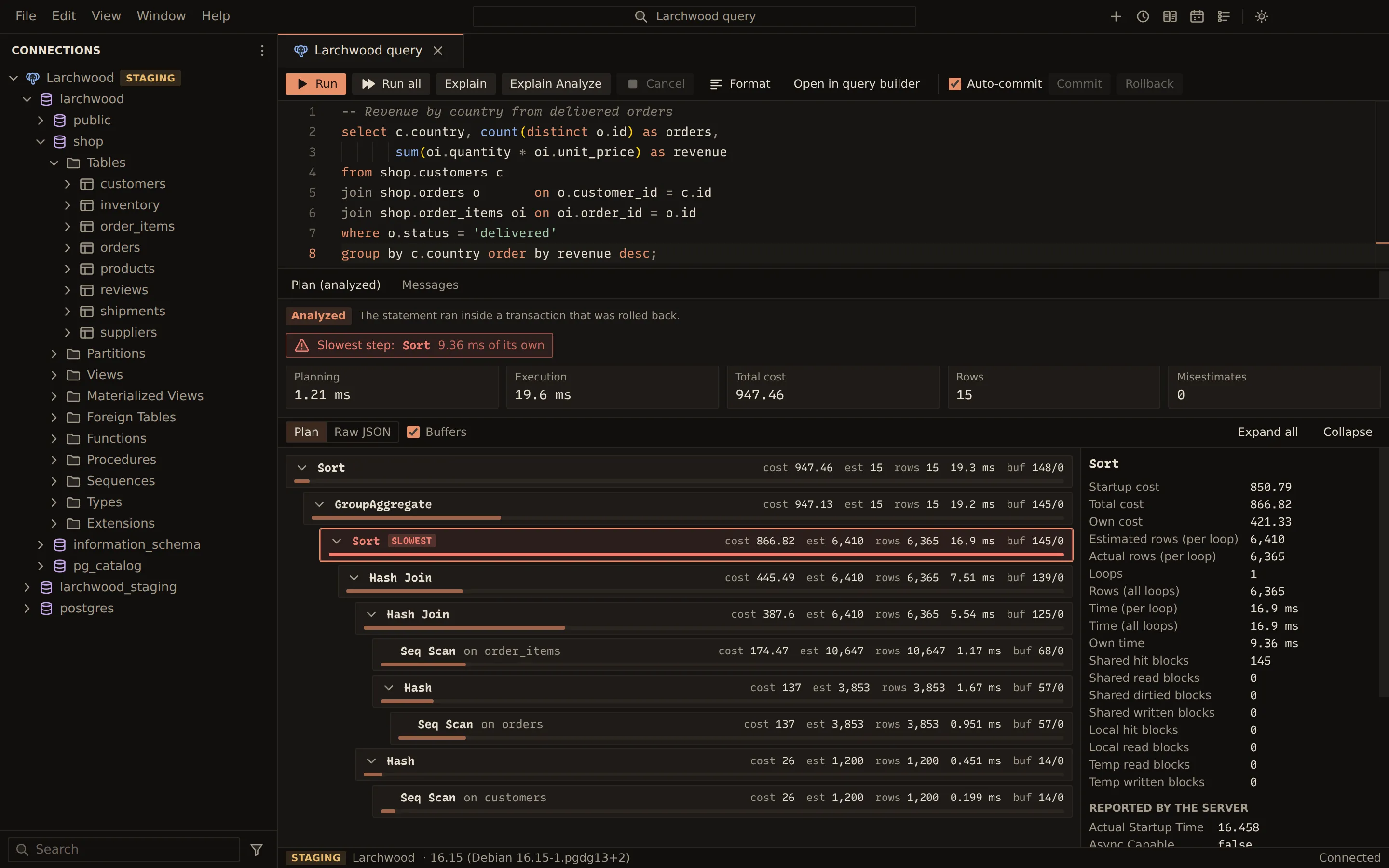Click the Format button
The width and height of the screenshot is (1389, 868).
[x=740, y=84]
